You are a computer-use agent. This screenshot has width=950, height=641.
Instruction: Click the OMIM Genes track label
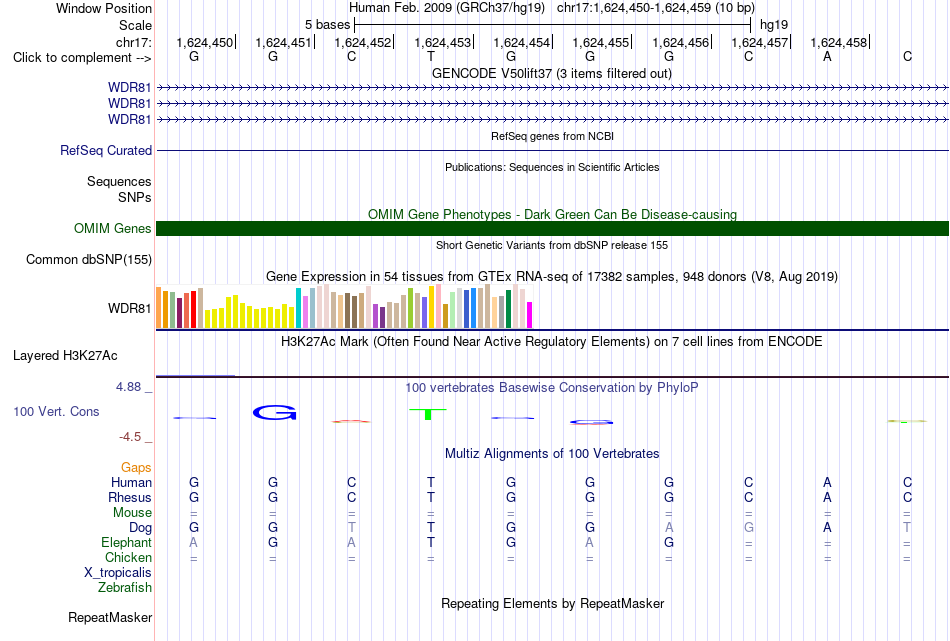pyautogui.click(x=113, y=228)
